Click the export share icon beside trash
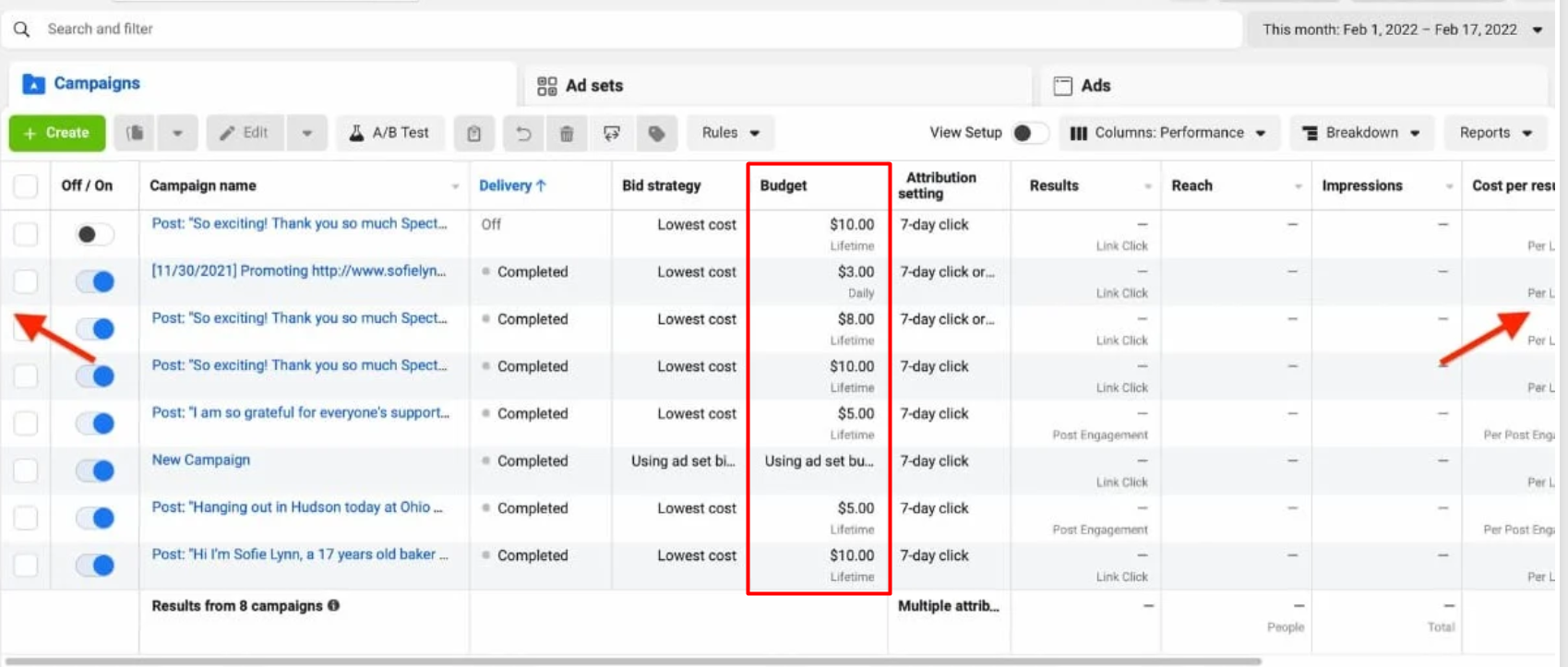Screen dimensions: 1568x667 point(611,133)
